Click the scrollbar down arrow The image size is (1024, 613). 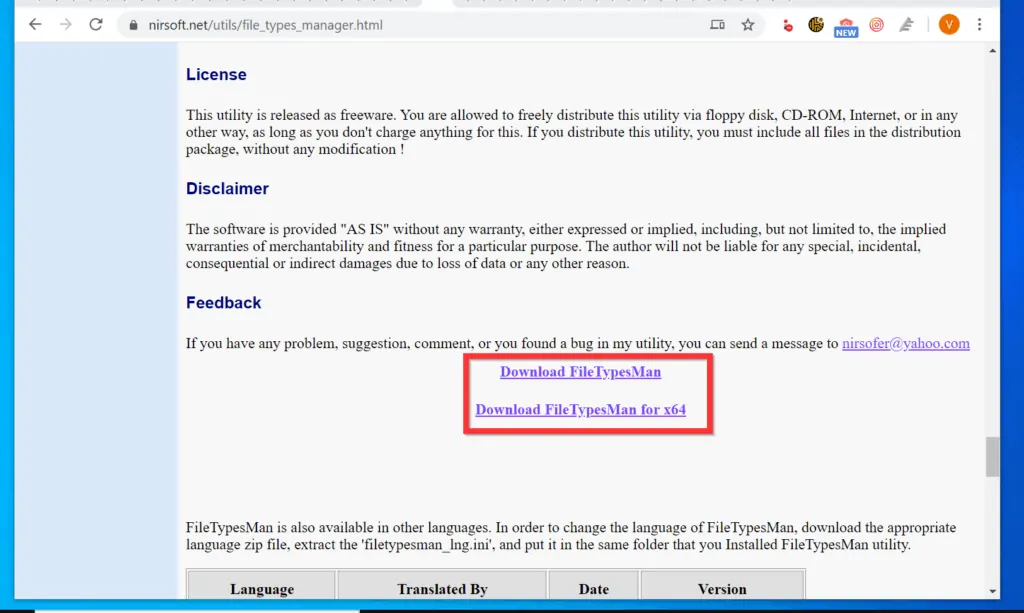coord(992,591)
